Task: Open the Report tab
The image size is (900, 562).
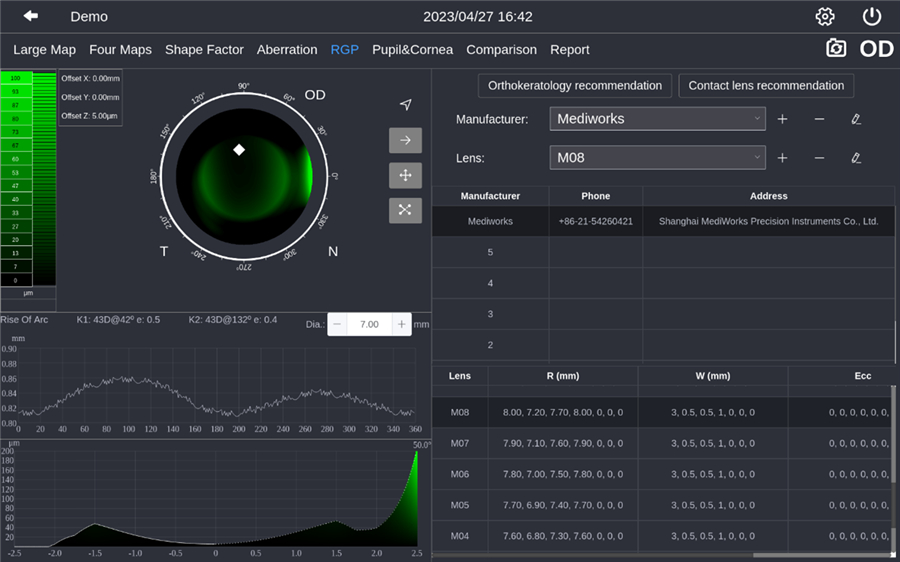Action: point(569,50)
